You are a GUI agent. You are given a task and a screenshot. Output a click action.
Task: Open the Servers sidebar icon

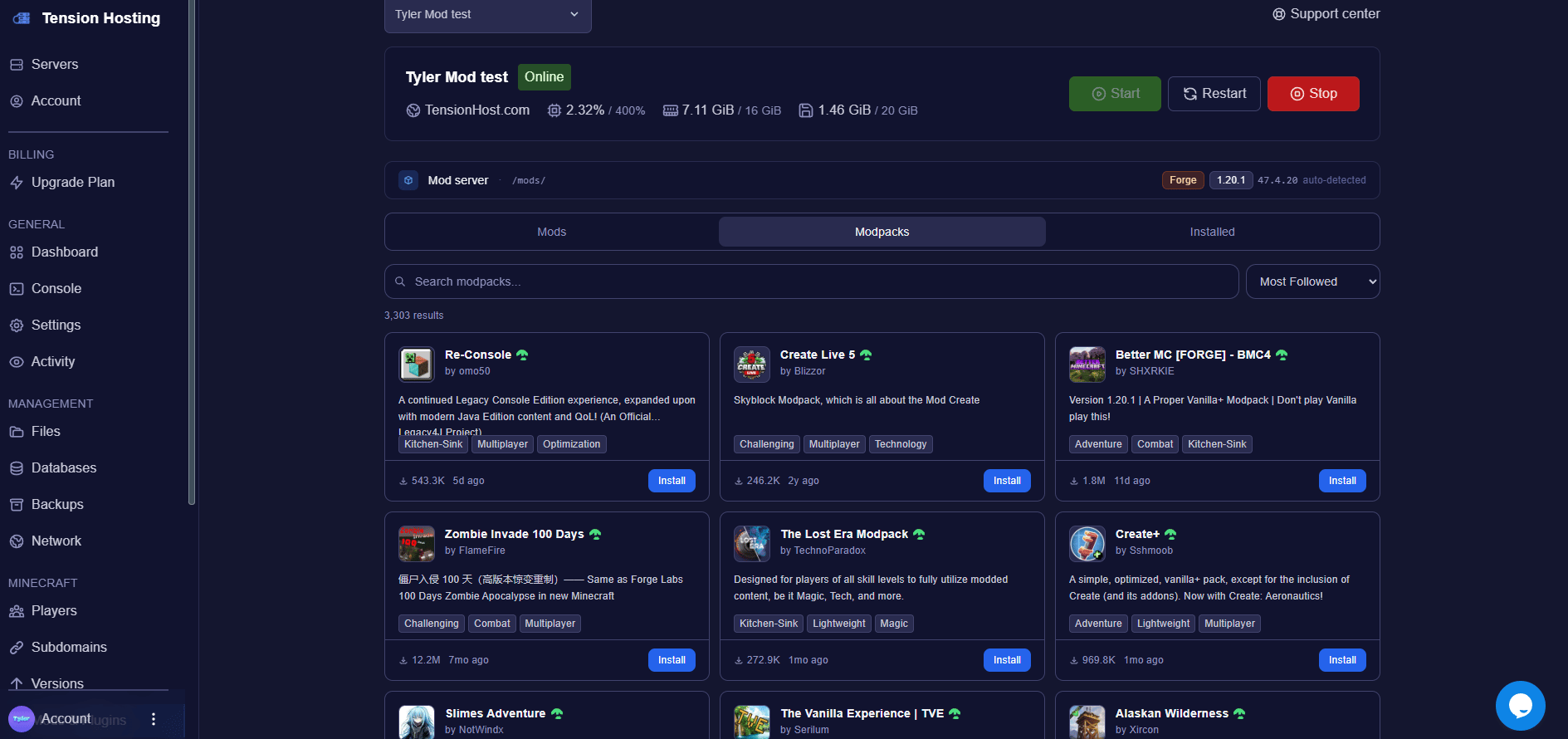(17, 65)
